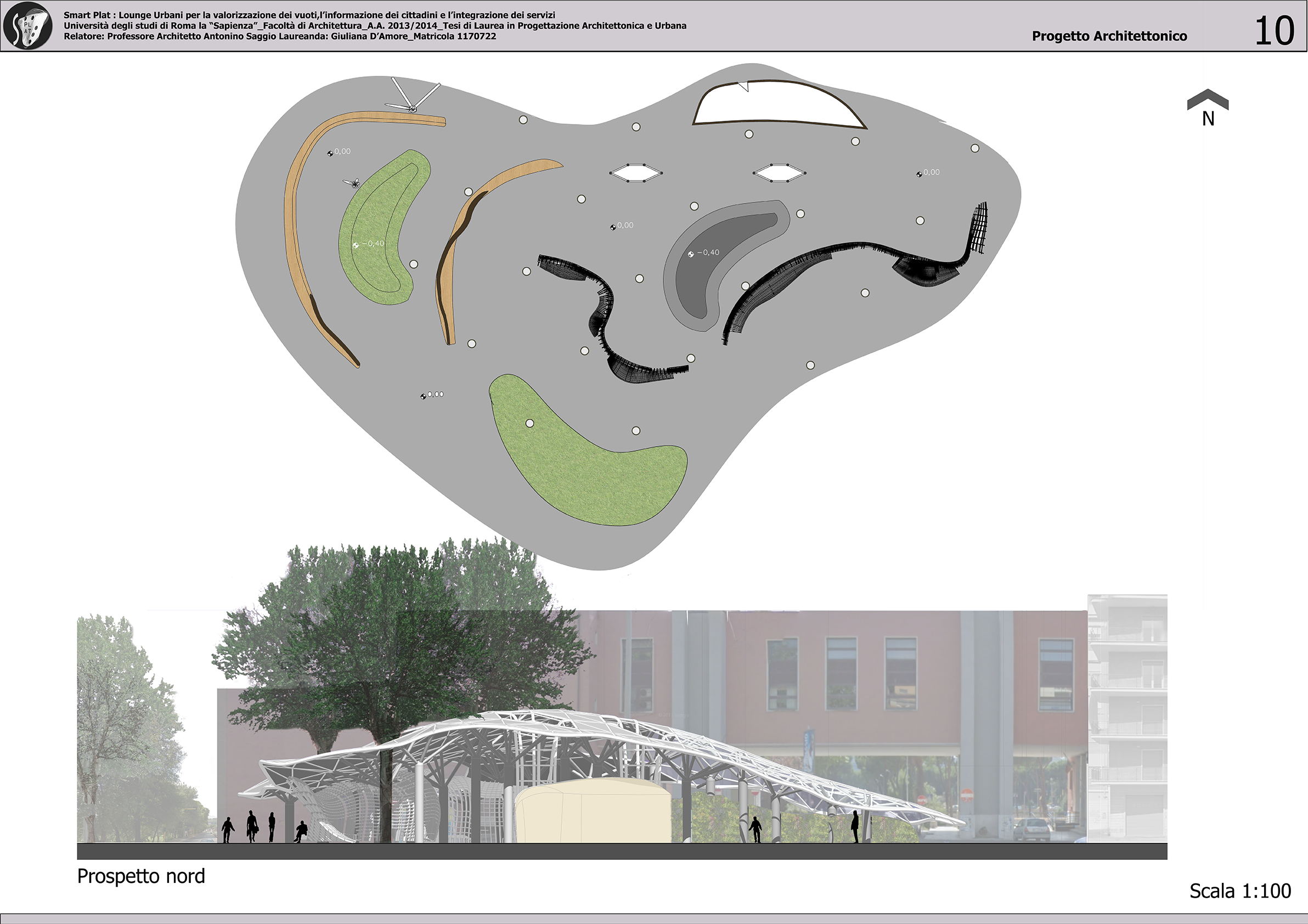Click the 'Progetto Architettonico' heading
The image size is (1308, 924).
point(1109,36)
